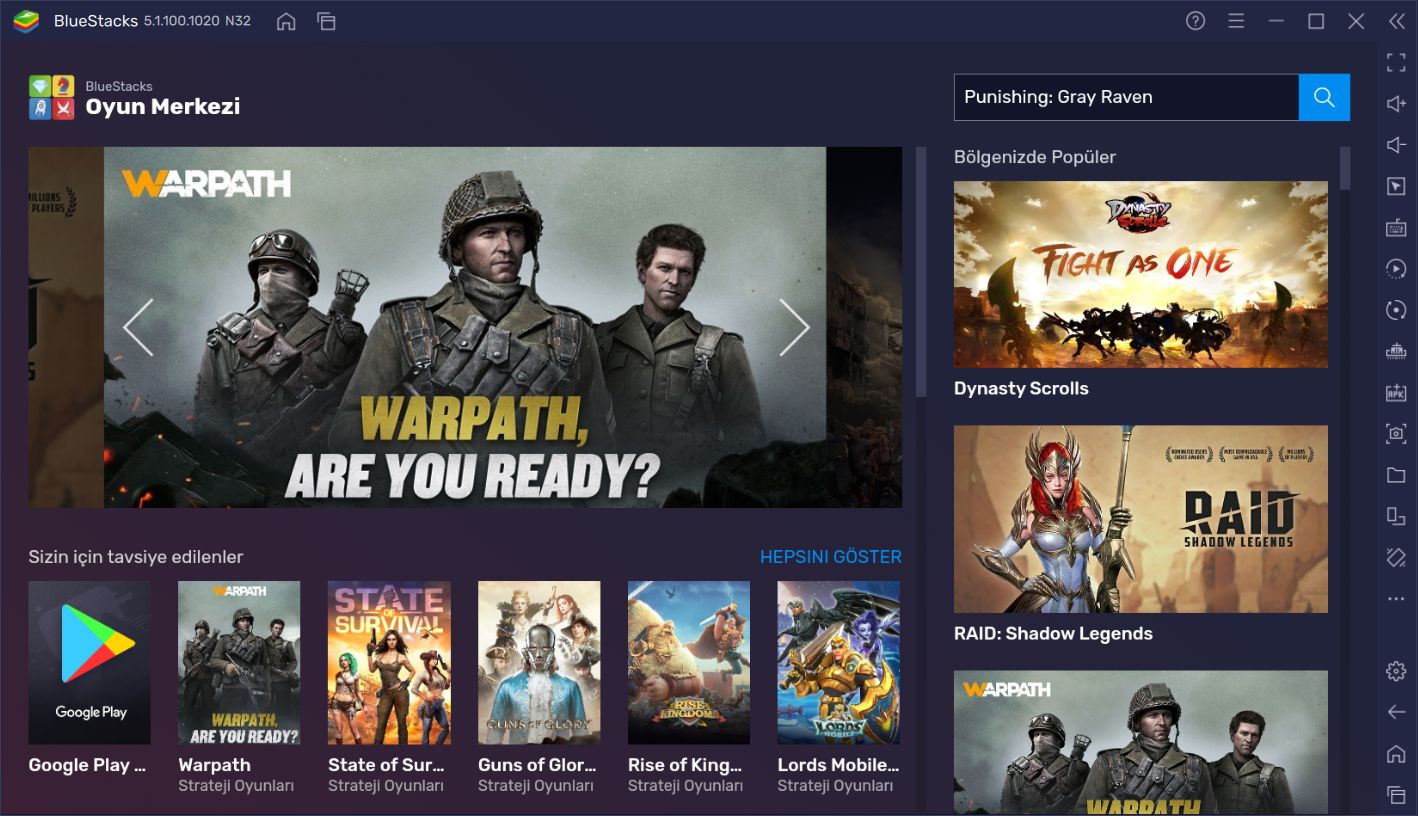Show previous banner with left arrow
The image size is (1418, 816).
click(x=138, y=327)
